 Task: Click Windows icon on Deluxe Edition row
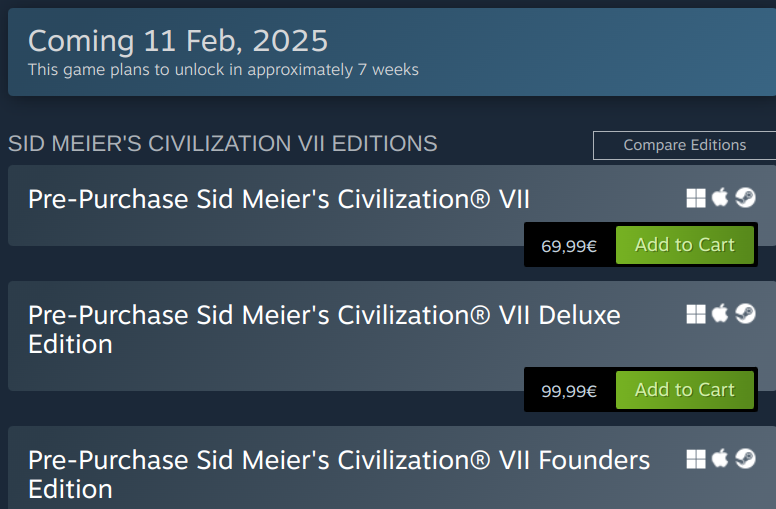pos(696,314)
